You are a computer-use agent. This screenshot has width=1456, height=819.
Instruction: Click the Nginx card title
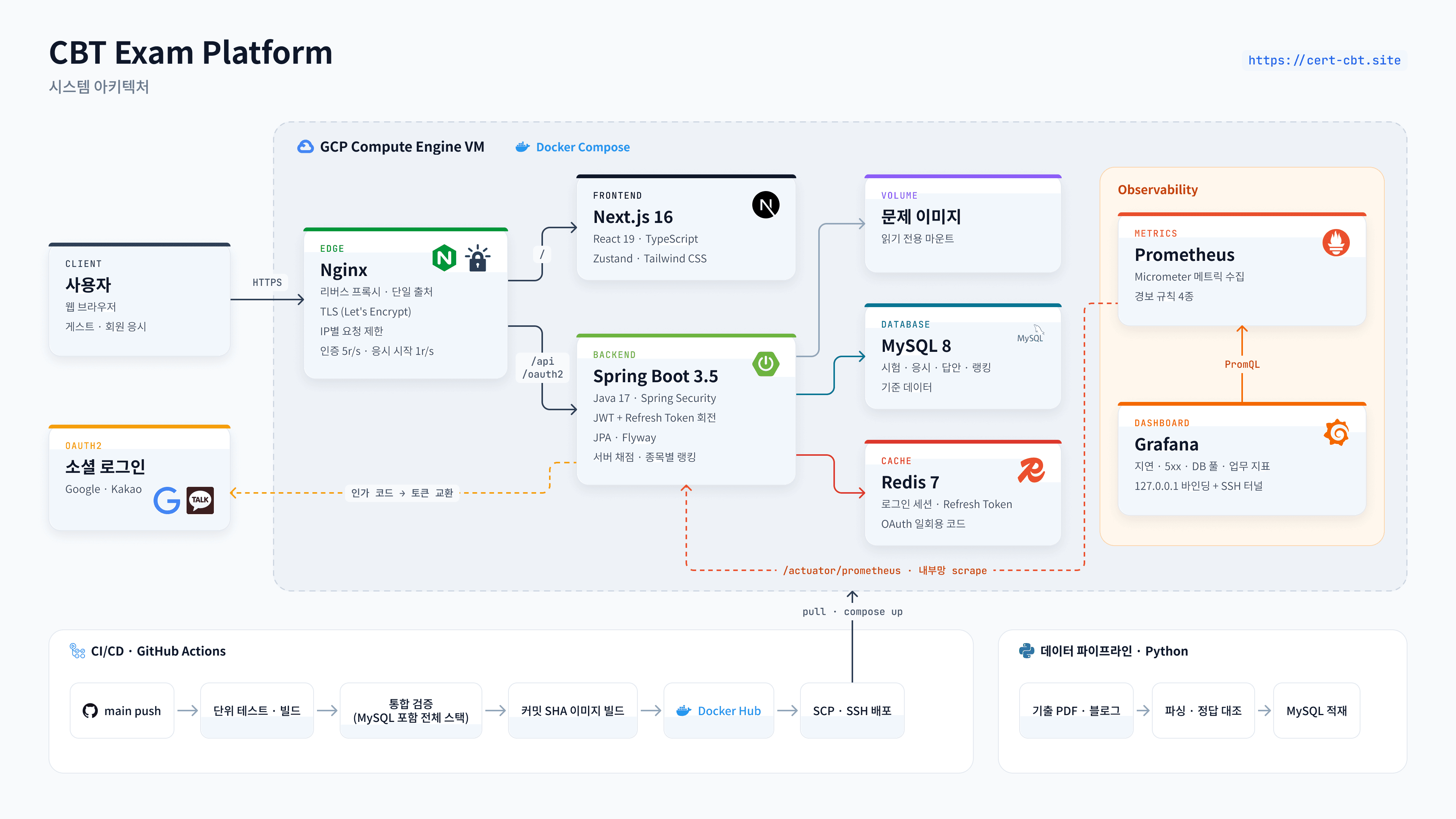343,270
